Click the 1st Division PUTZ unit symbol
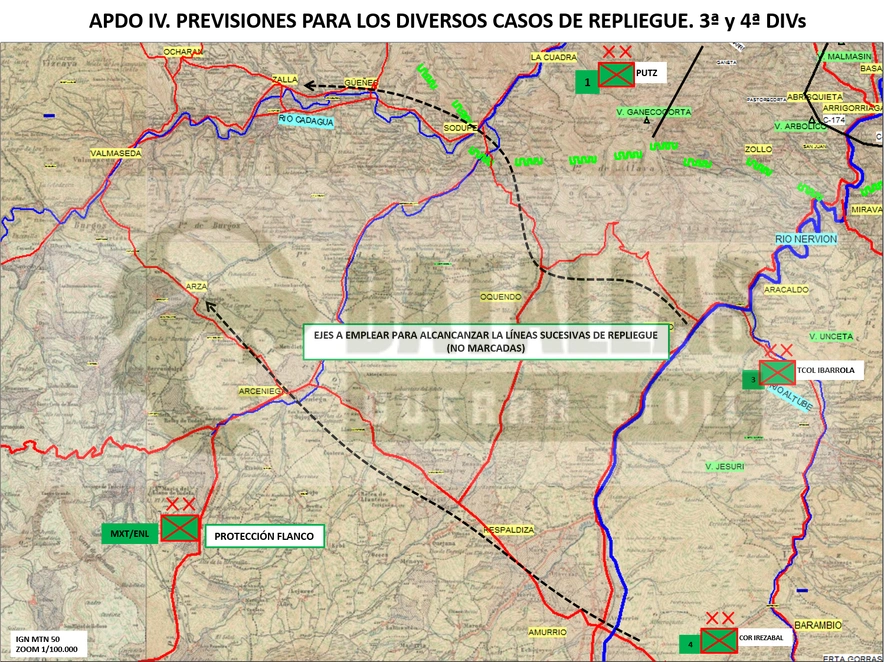This screenshot has height=662, width=884. tap(616, 74)
